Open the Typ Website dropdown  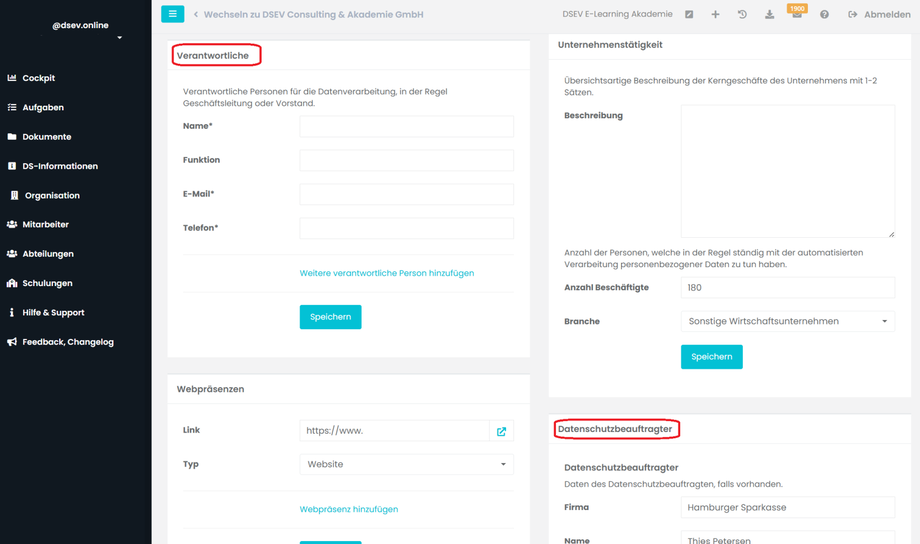tap(406, 464)
